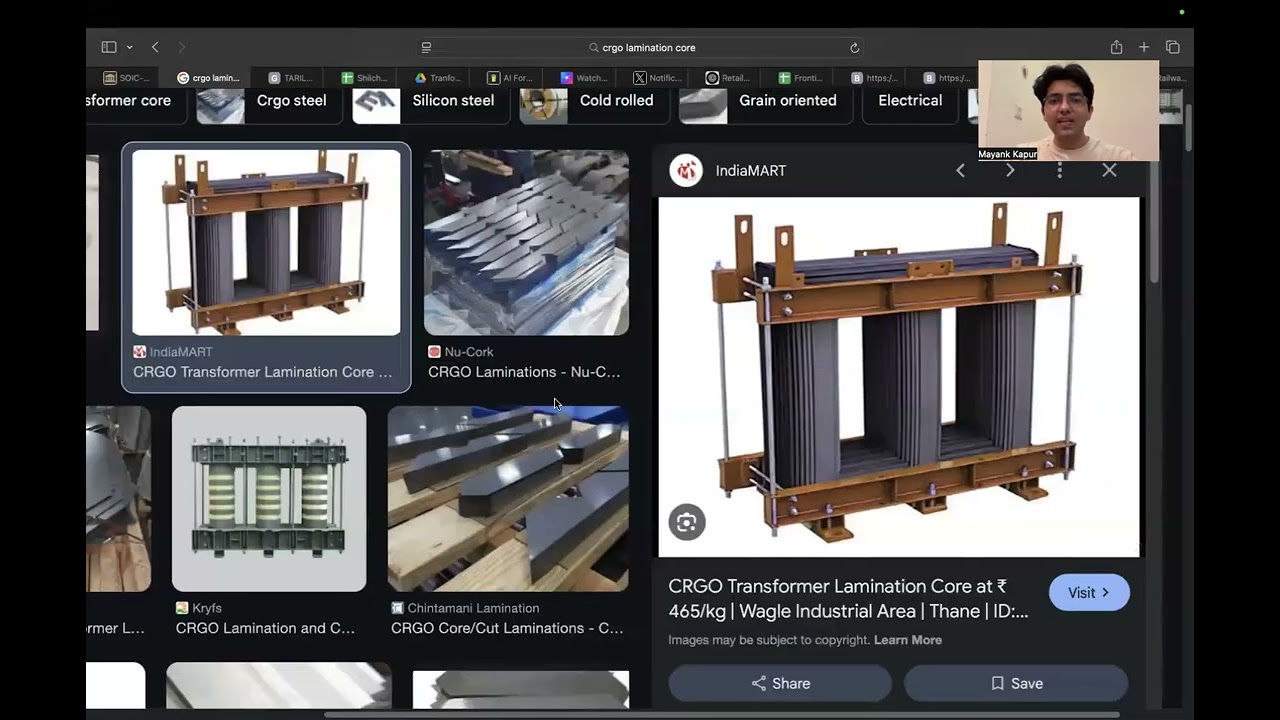The image size is (1280, 720).
Task: Save the selected image
Action: [1016, 684]
